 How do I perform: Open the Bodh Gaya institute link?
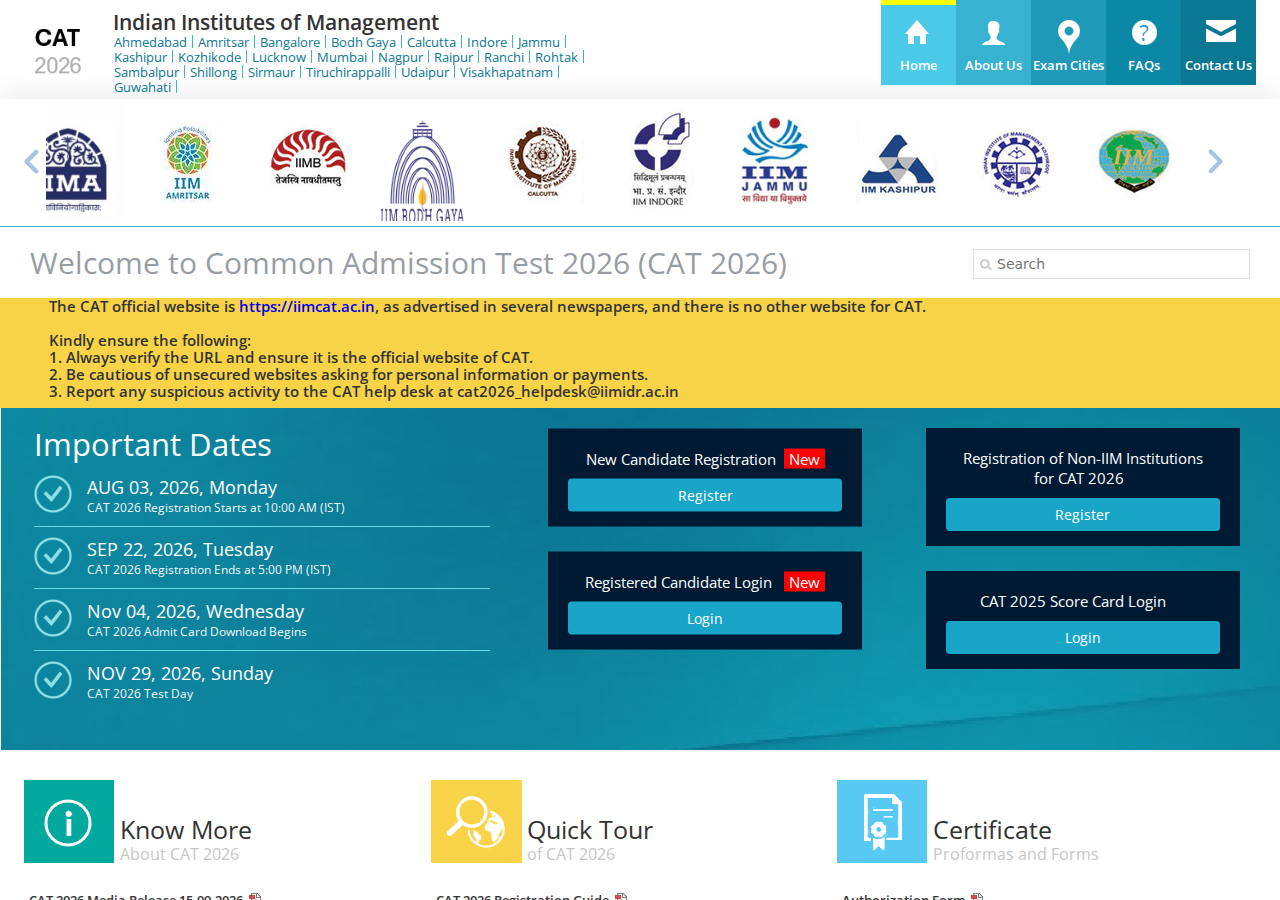click(x=363, y=42)
